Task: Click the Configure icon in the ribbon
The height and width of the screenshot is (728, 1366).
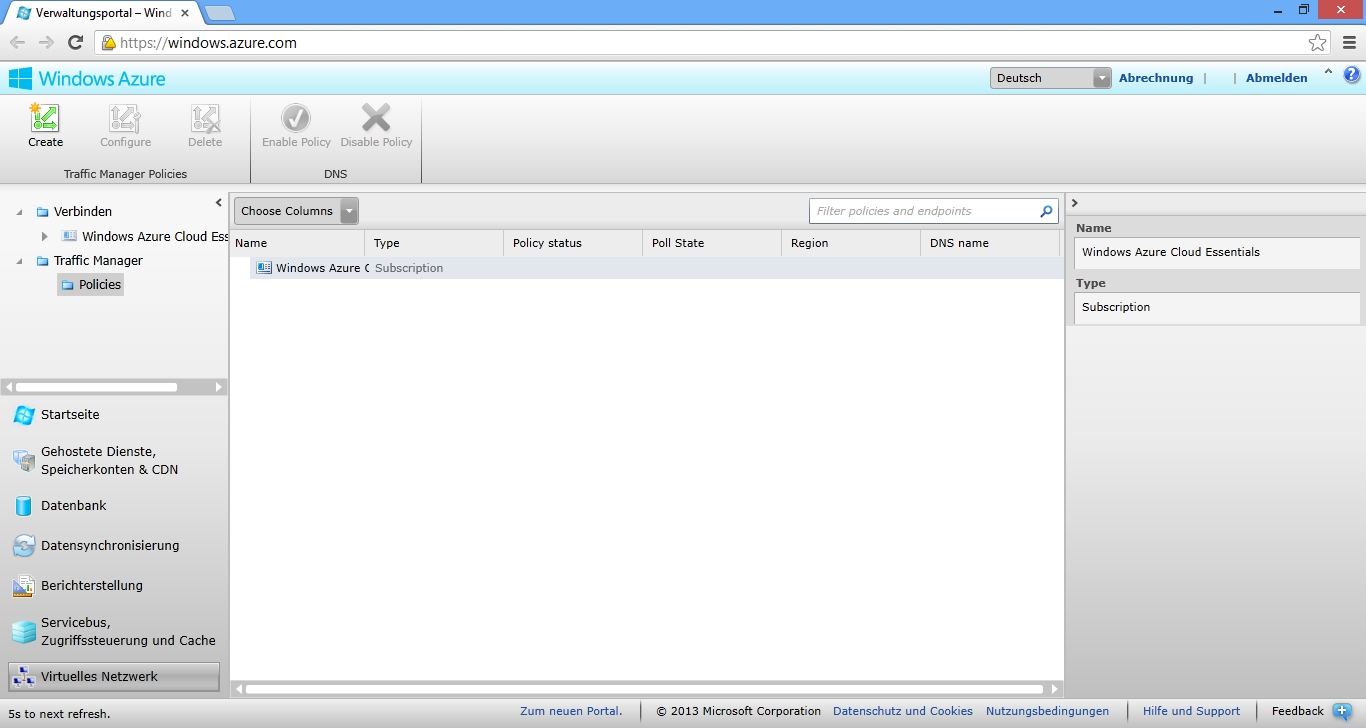Action: pyautogui.click(x=125, y=119)
